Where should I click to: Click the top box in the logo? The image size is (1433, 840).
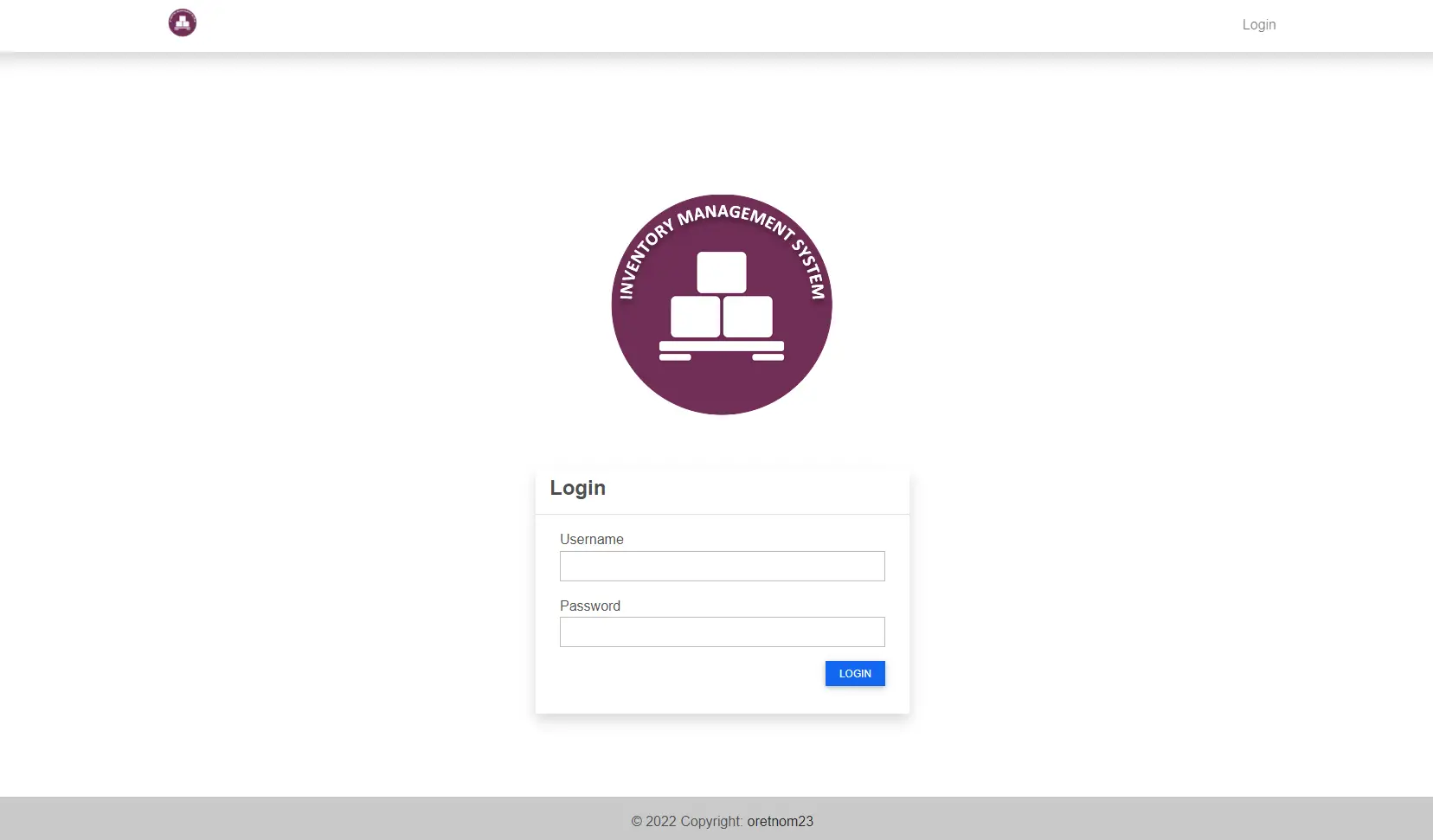click(722, 273)
